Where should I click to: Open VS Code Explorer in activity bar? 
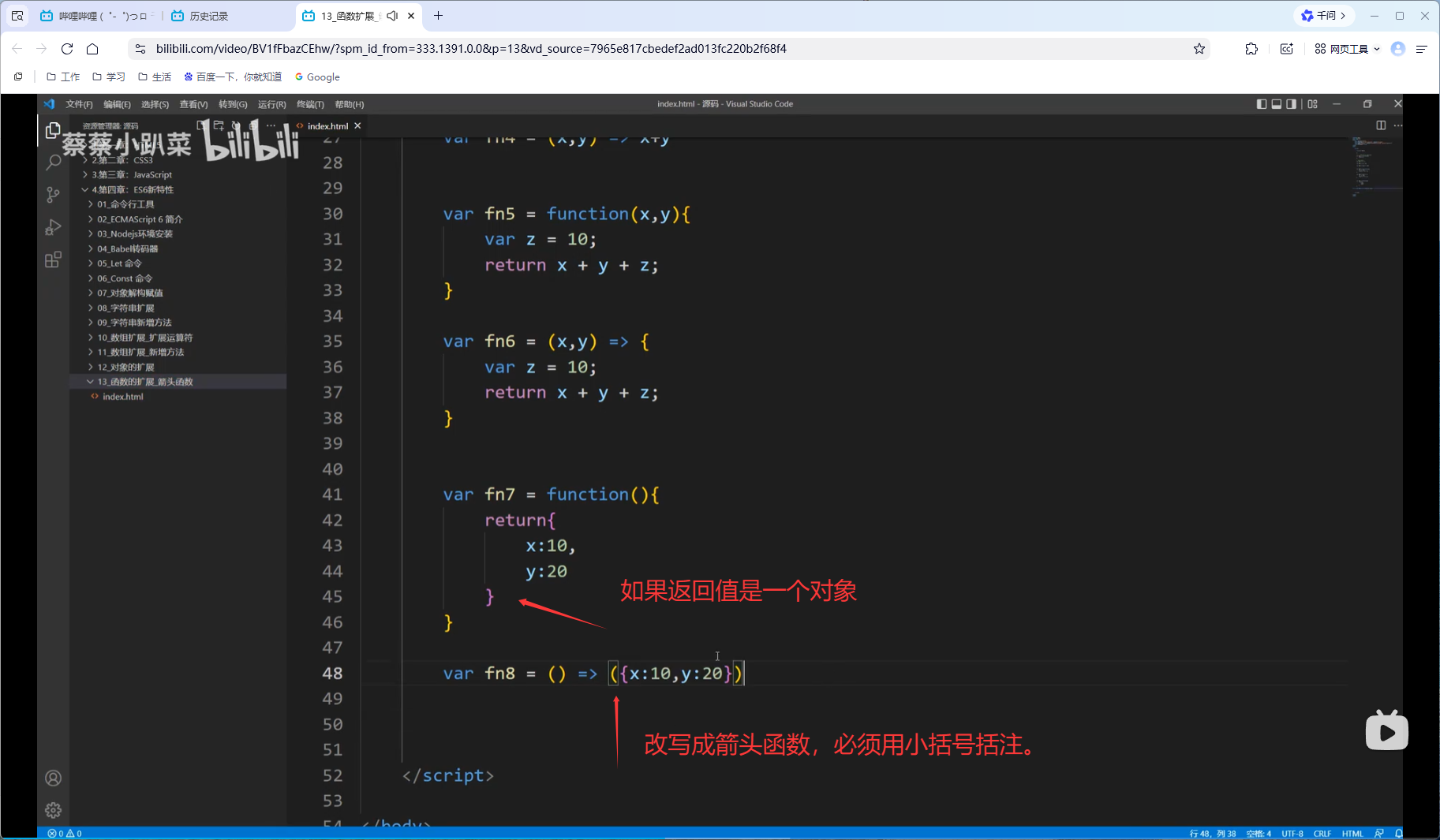click(53, 130)
